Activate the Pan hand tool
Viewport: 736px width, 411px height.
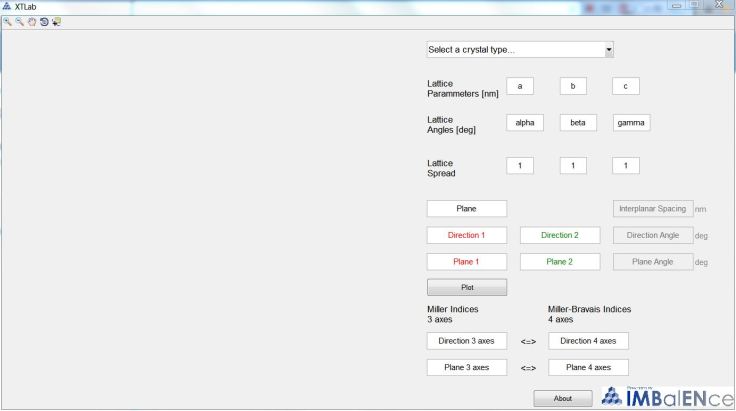32,22
